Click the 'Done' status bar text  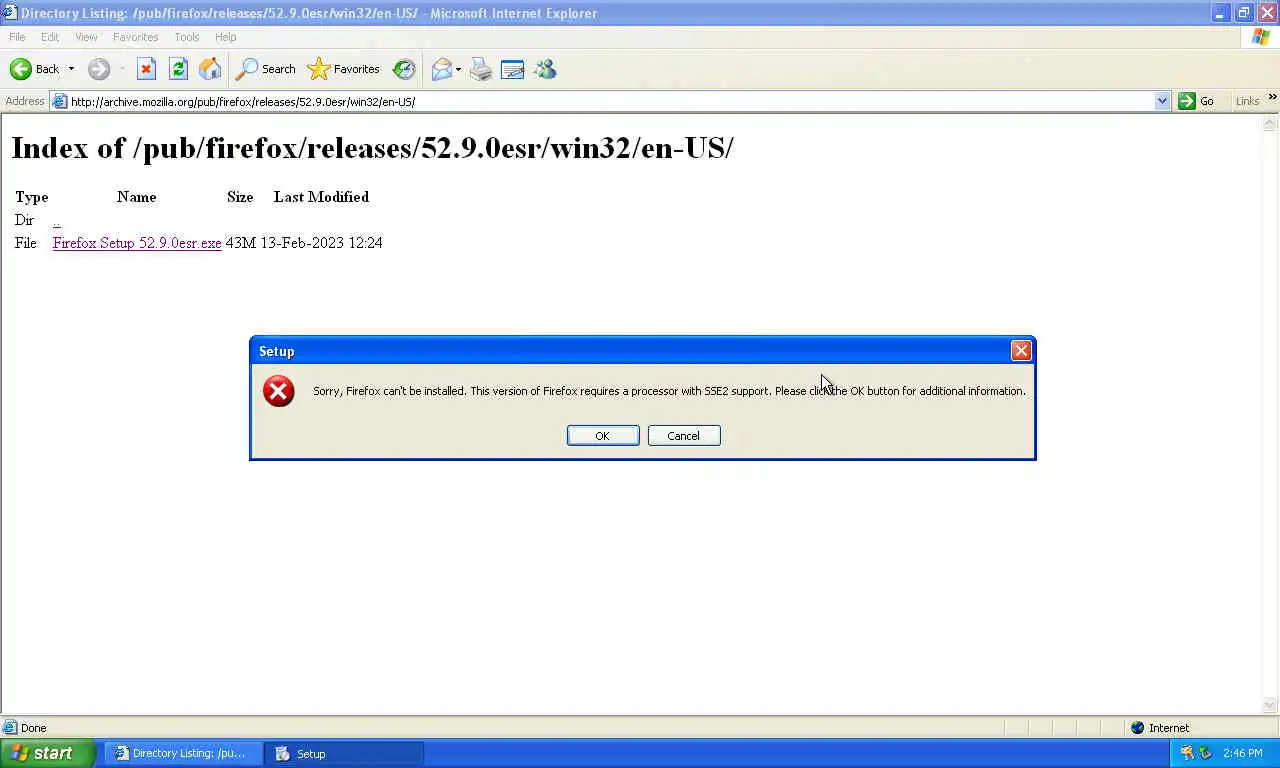pos(33,728)
